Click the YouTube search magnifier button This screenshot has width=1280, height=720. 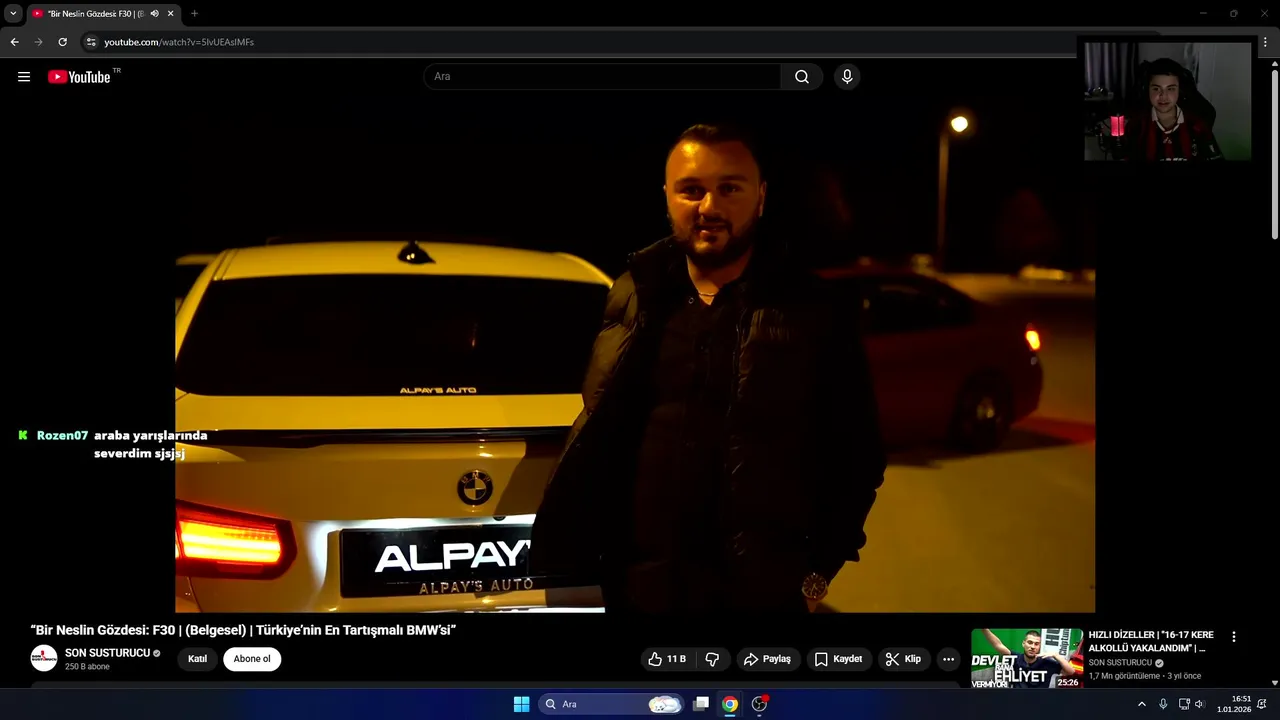(x=802, y=76)
